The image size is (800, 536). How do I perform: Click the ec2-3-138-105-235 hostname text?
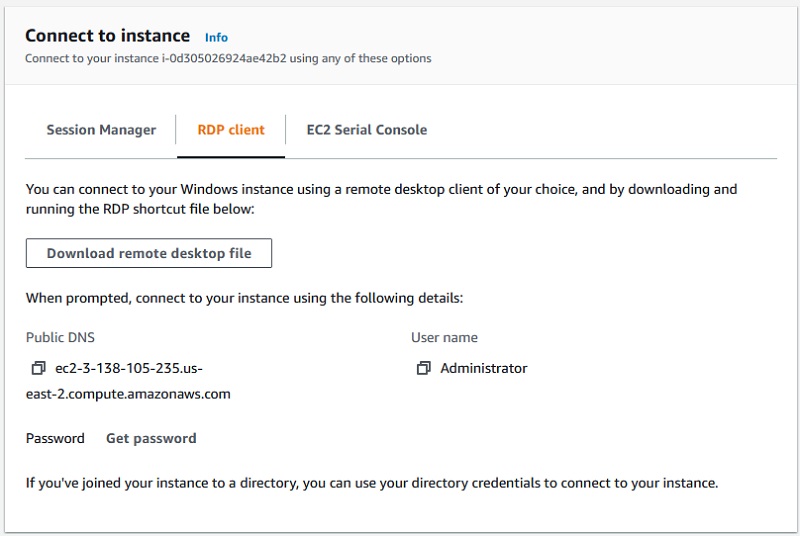tap(129, 368)
